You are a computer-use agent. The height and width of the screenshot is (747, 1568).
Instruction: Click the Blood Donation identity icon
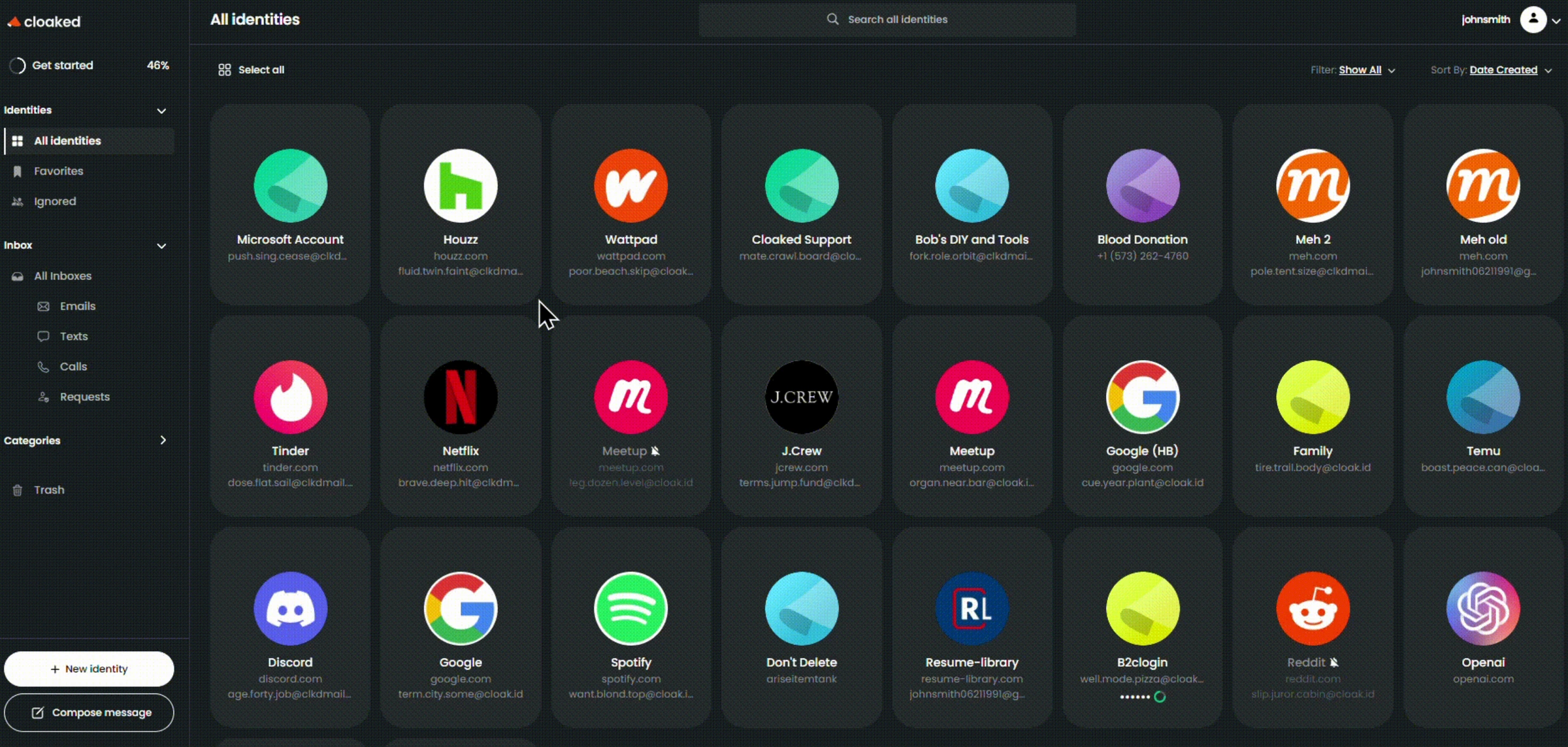(x=1141, y=185)
